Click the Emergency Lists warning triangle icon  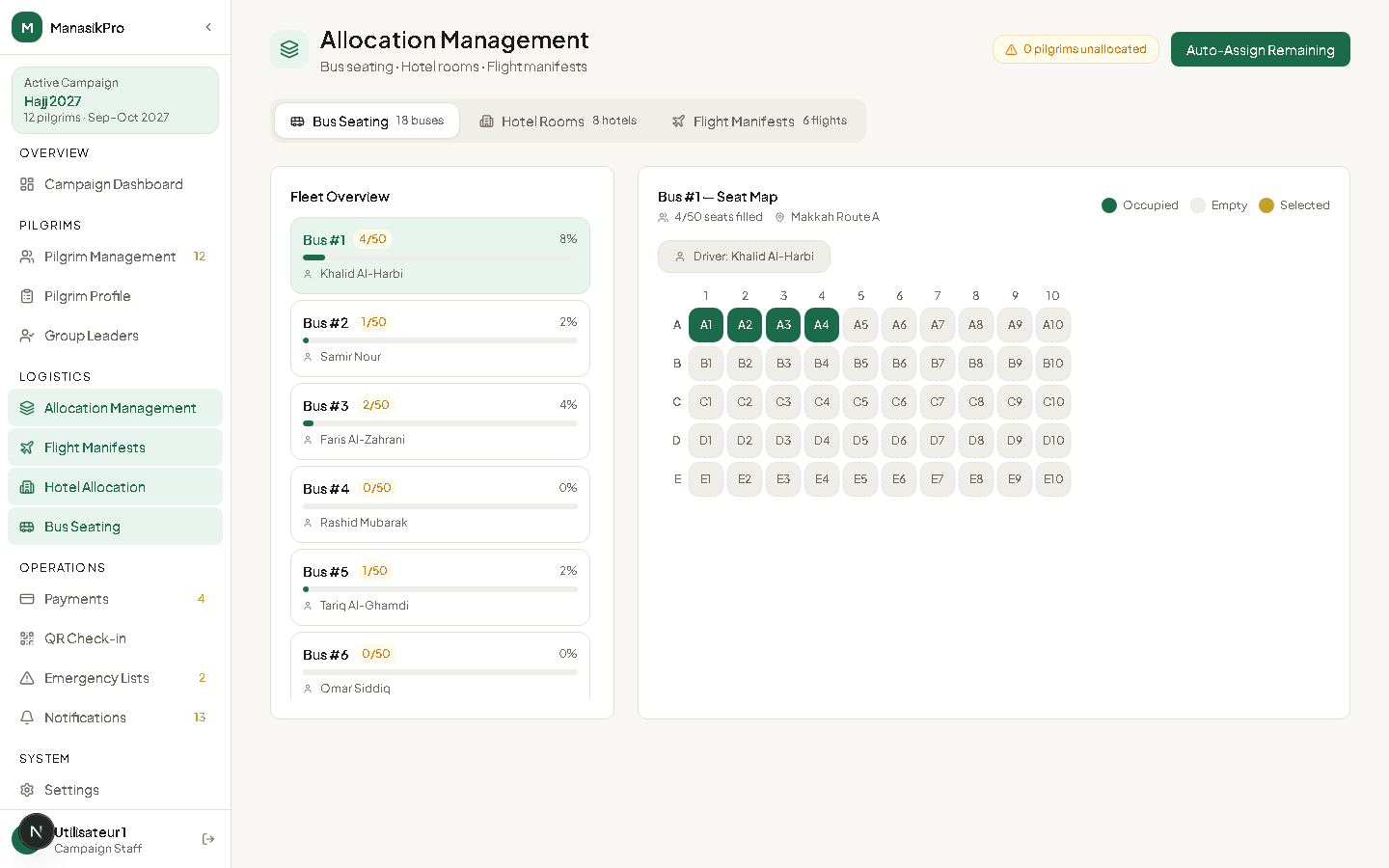pyautogui.click(x=27, y=678)
